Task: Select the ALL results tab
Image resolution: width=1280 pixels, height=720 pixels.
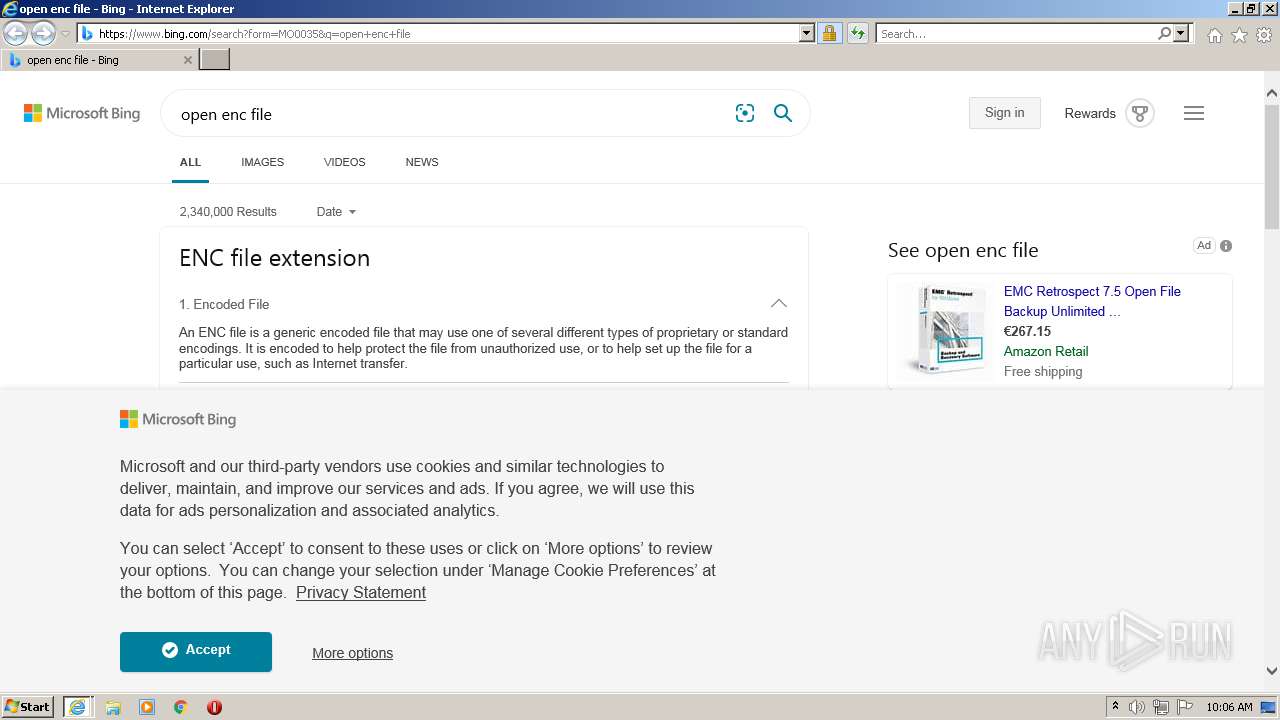Action: [x=190, y=162]
